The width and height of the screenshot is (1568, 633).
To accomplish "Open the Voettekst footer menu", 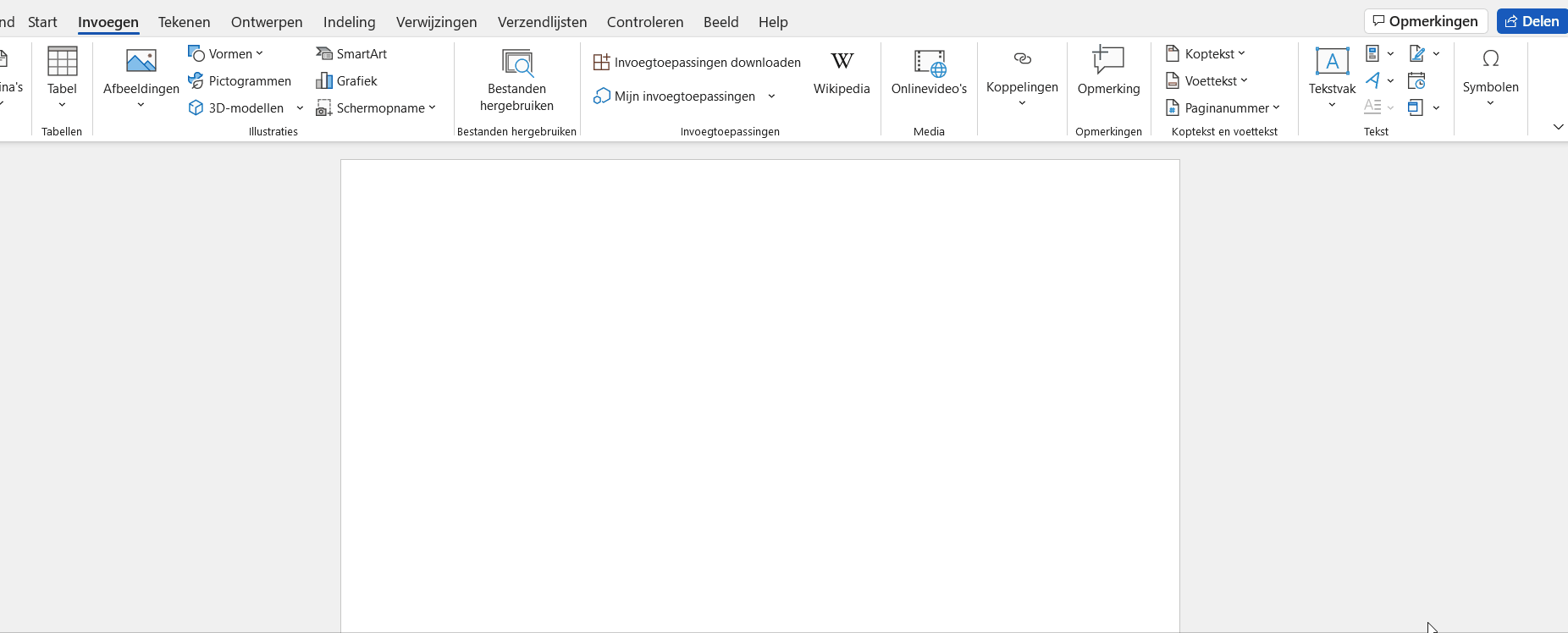I will click(x=1206, y=80).
